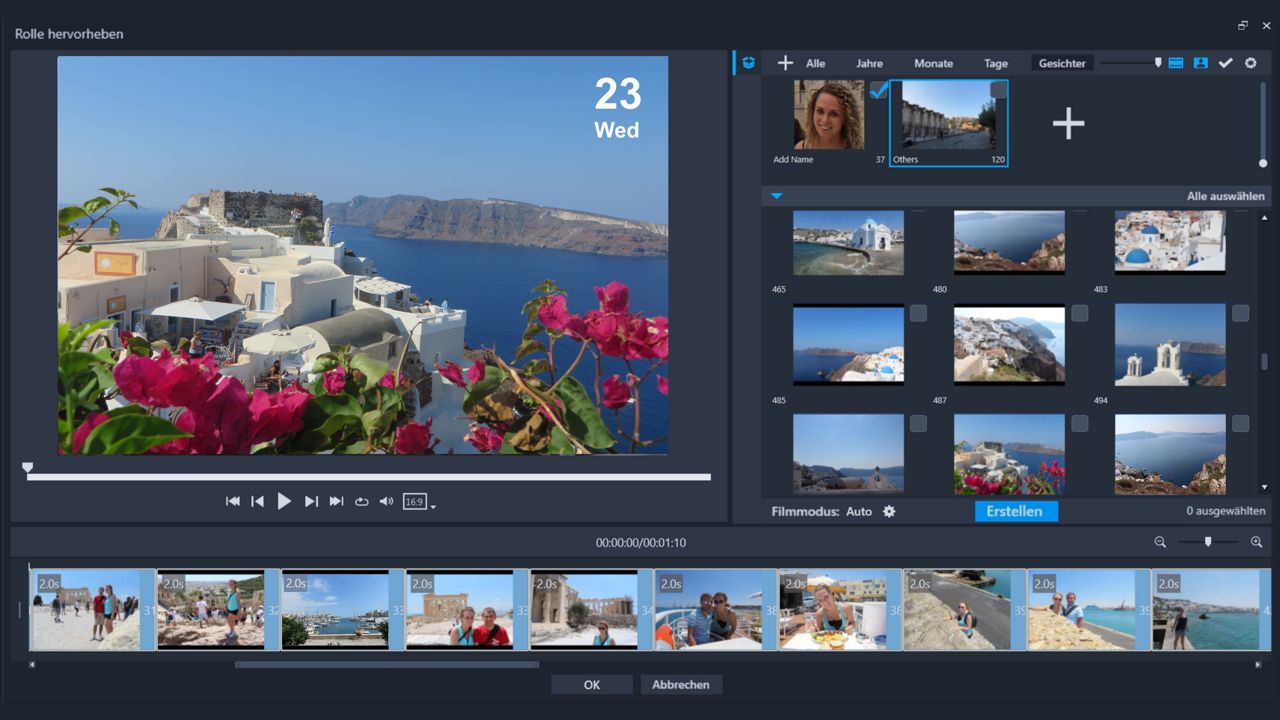Play the video preview
This screenshot has width=1280, height=720.
pos(284,501)
